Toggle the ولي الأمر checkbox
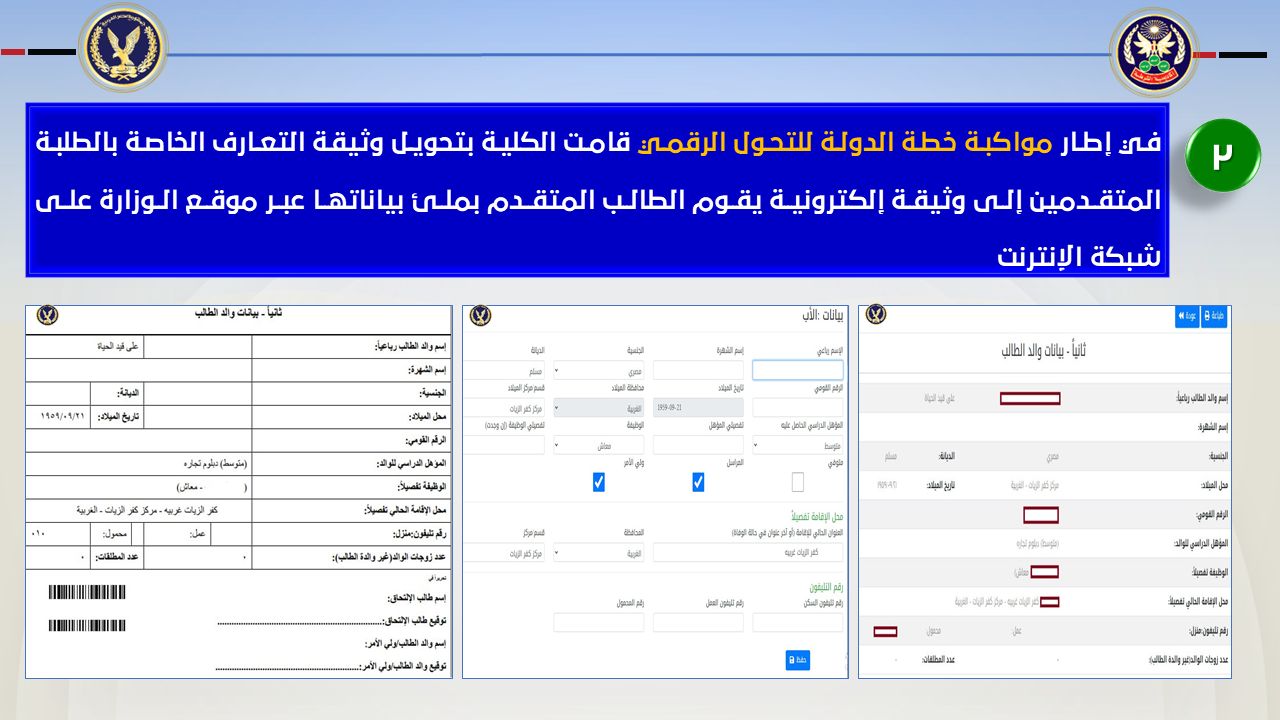The width and height of the screenshot is (1280, 720). point(598,483)
